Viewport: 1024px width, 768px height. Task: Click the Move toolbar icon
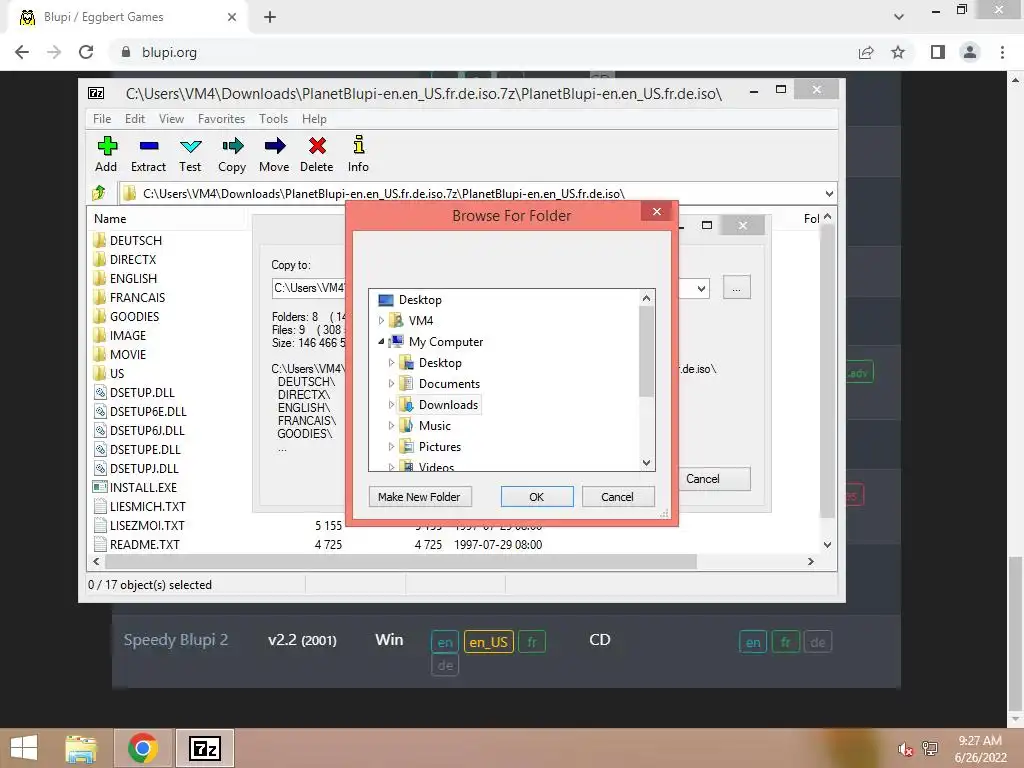(274, 146)
